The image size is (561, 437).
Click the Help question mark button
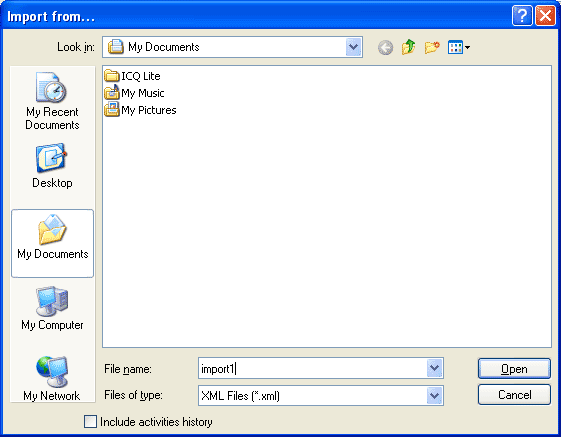[x=522, y=16]
